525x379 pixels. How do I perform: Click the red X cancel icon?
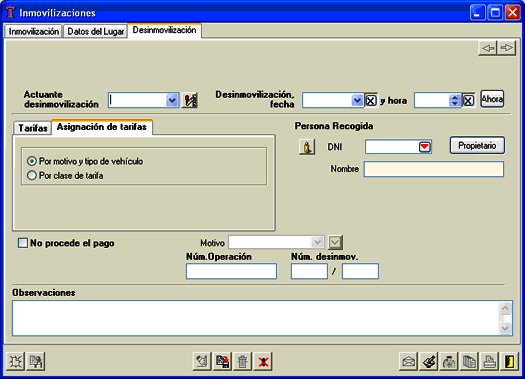click(263, 361)
